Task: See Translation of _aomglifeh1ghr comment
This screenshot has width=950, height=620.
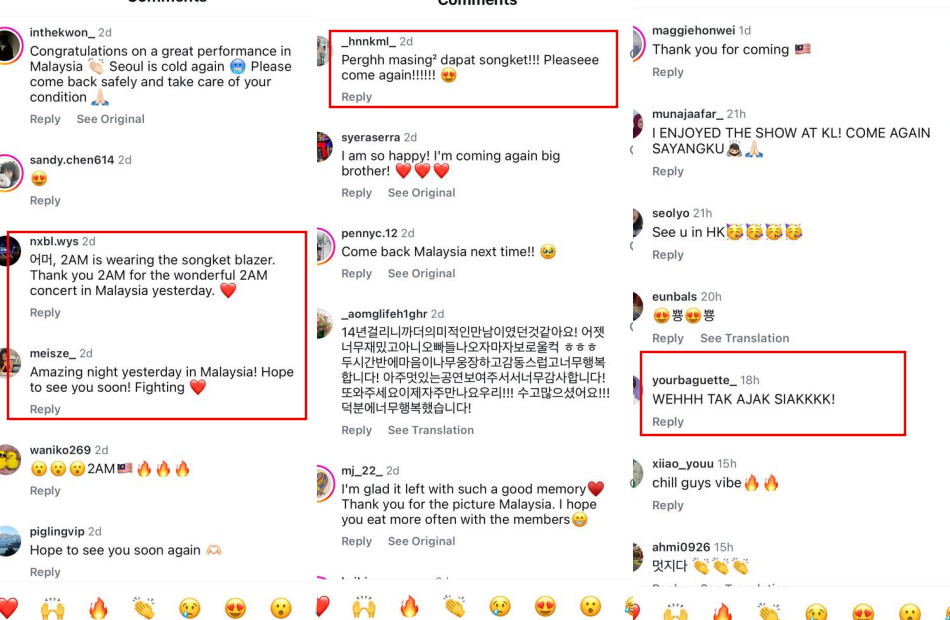Action: click(x=431, y=430)
